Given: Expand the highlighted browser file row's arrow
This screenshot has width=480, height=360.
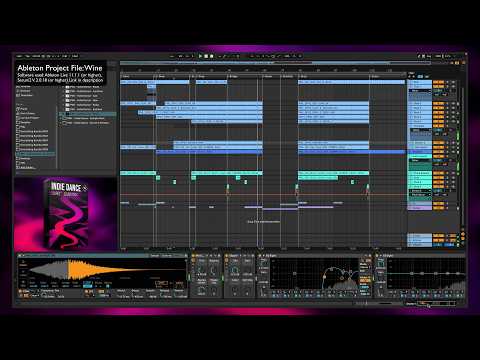Looking at the screenshot, I should click(x=62, y=114).
